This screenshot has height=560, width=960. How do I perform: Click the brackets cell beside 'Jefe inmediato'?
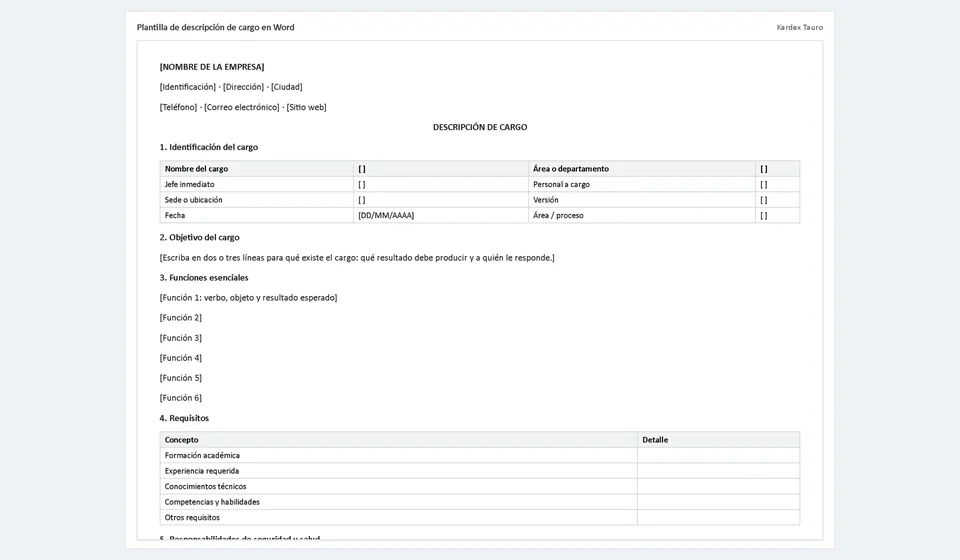coord(441,184)
